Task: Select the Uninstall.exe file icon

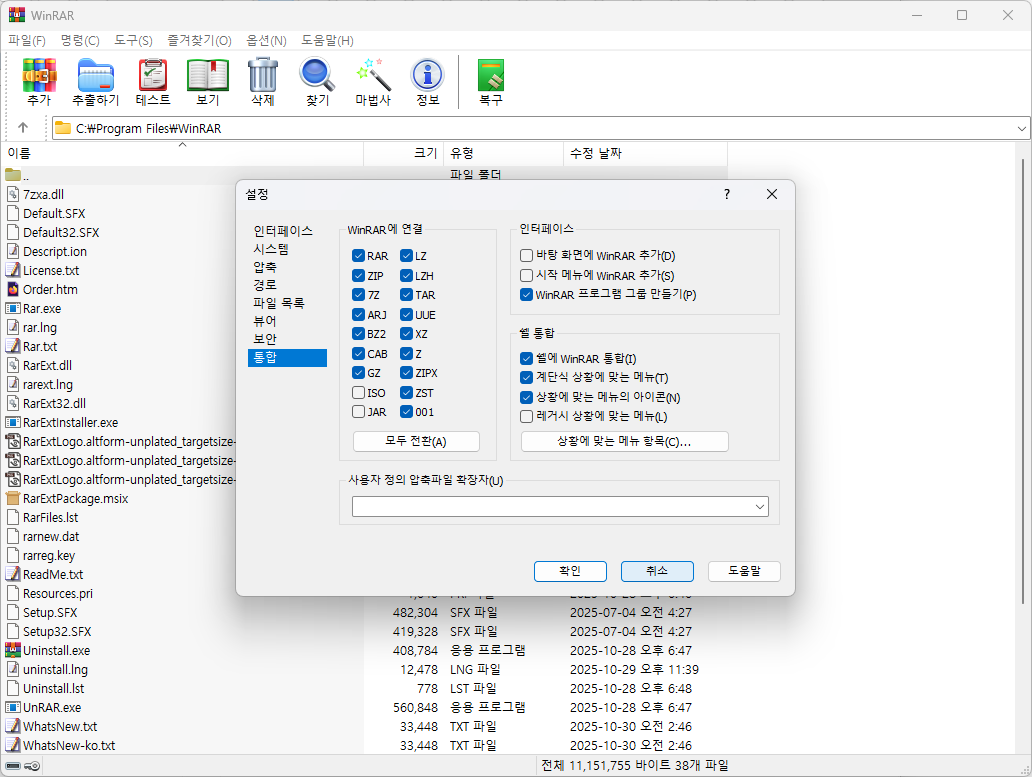Action: [13, 650]
